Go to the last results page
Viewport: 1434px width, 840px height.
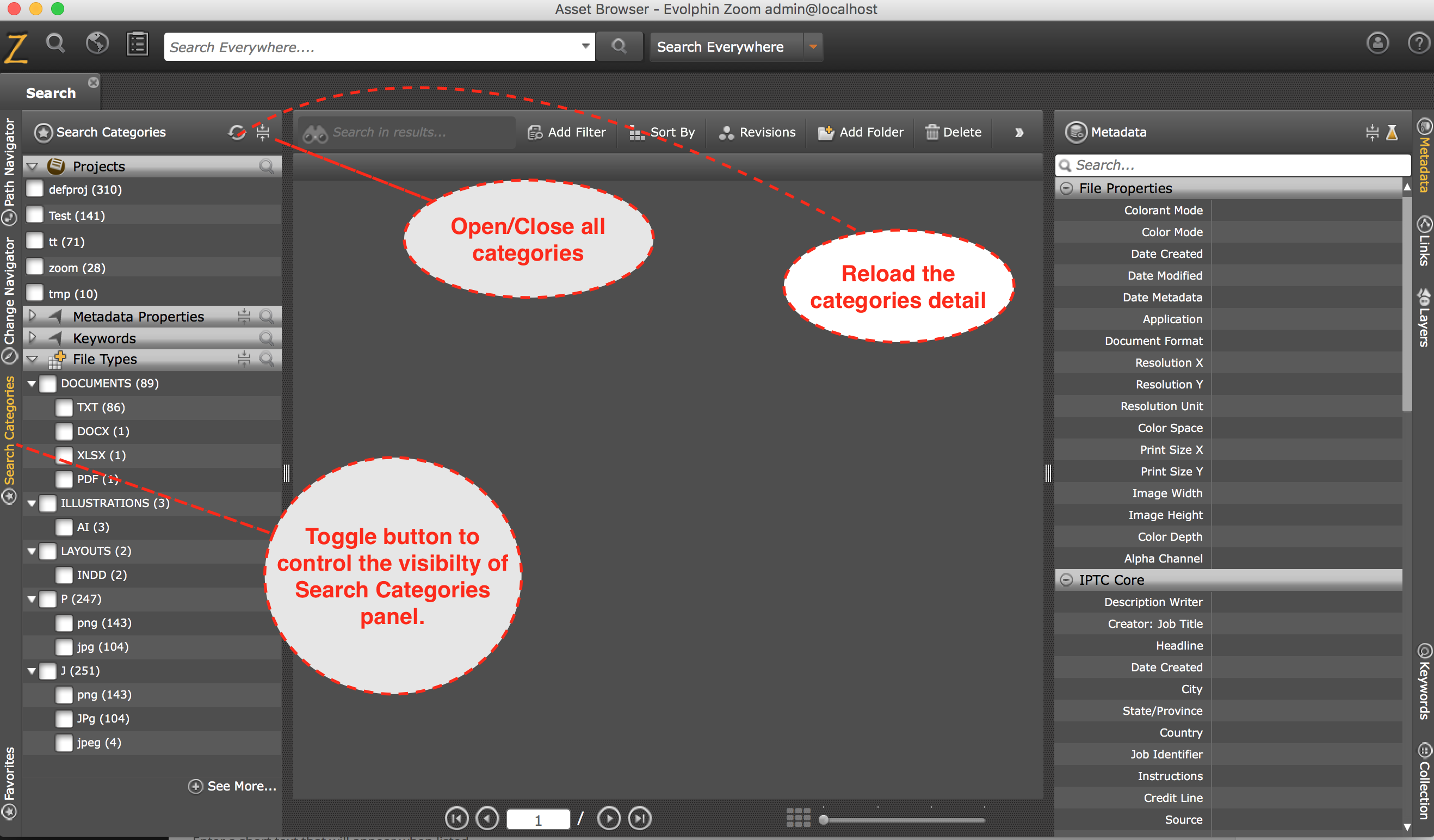point(640,818)
